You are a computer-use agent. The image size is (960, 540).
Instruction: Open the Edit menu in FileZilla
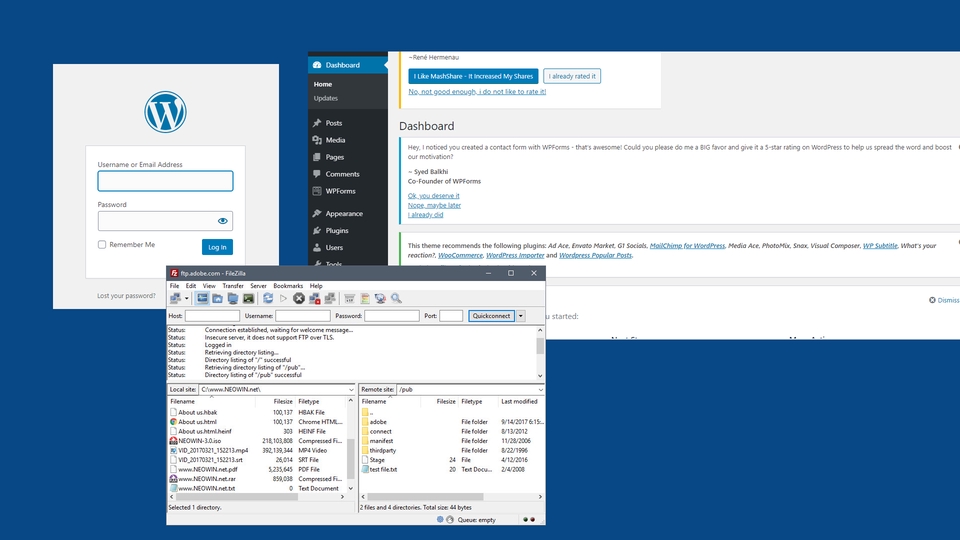[x=191, y=286]
